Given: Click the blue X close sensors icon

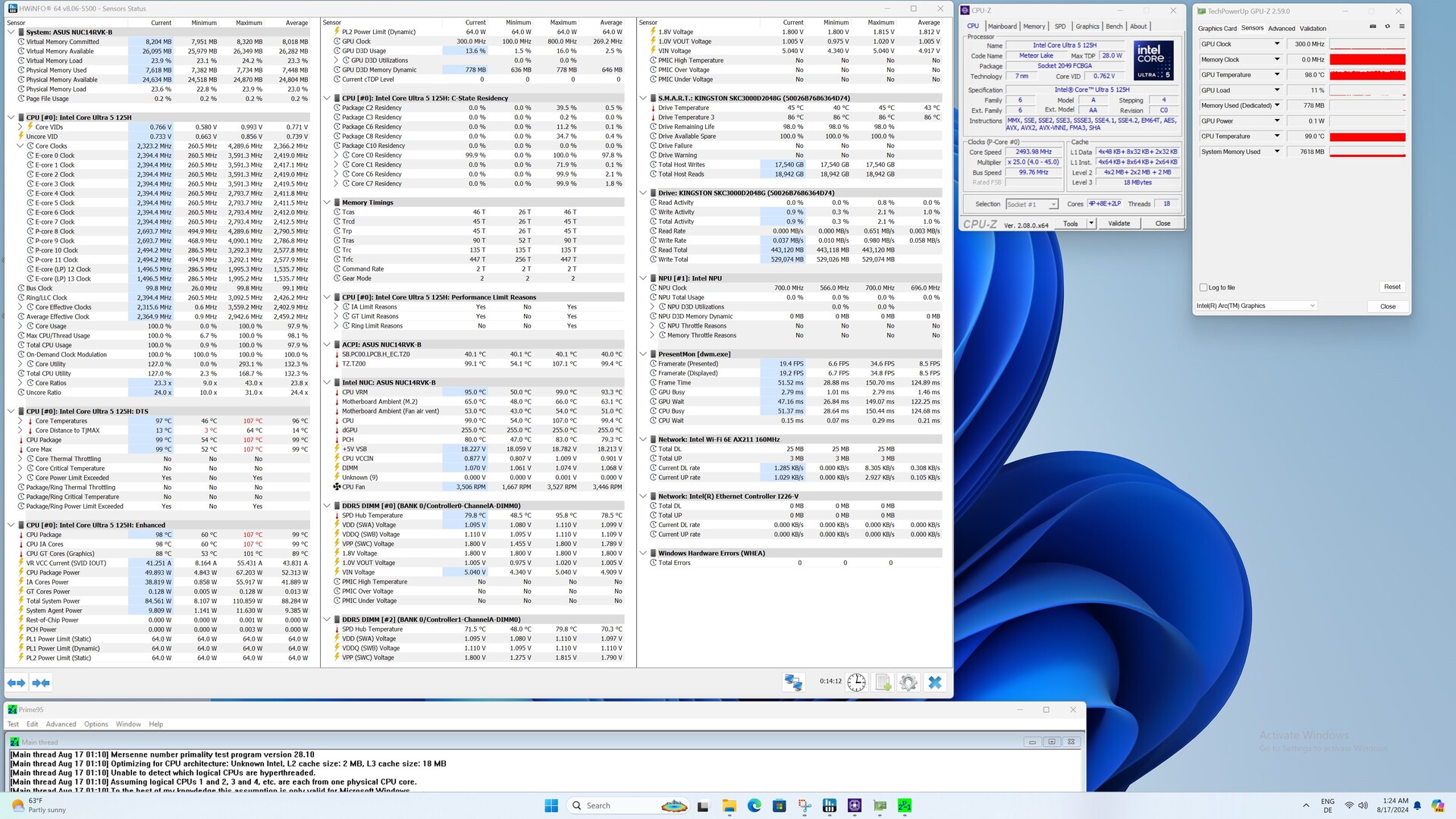Looking at the screenshot, I should 935,682.
